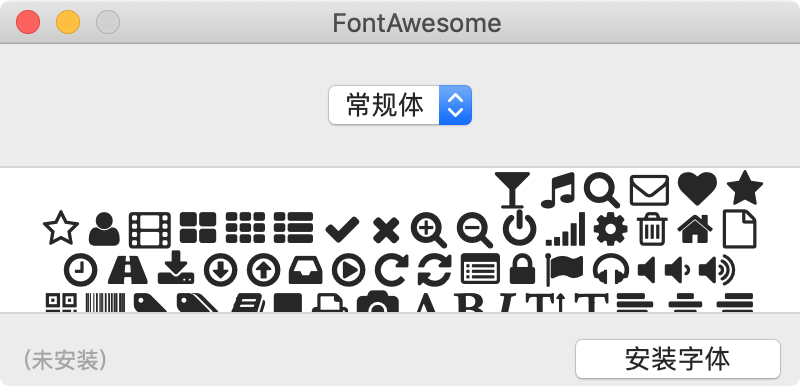Select the list-alt framed list glyph

pyautogui.click(x=480, y=268)
